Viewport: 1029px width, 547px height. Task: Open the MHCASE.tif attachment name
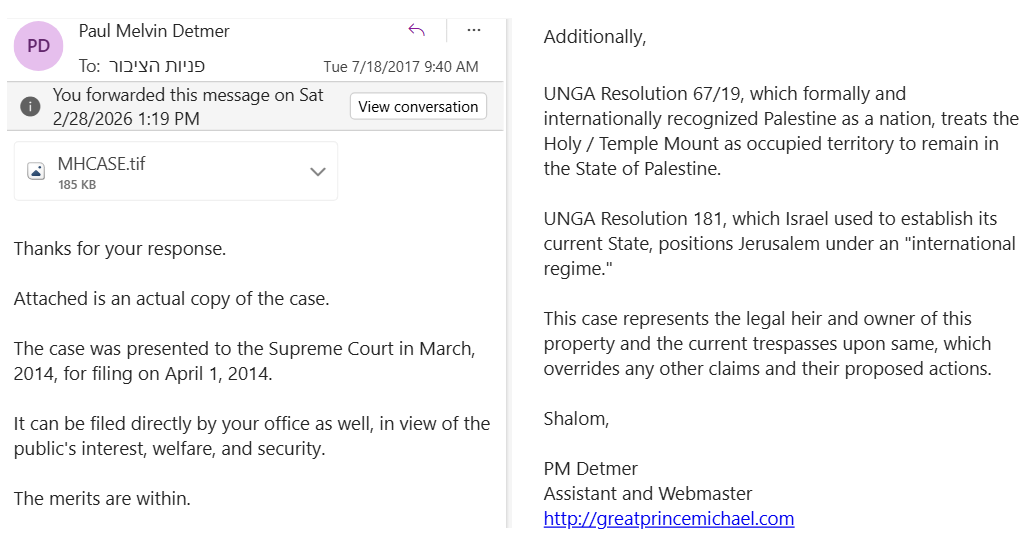point(101,163)
